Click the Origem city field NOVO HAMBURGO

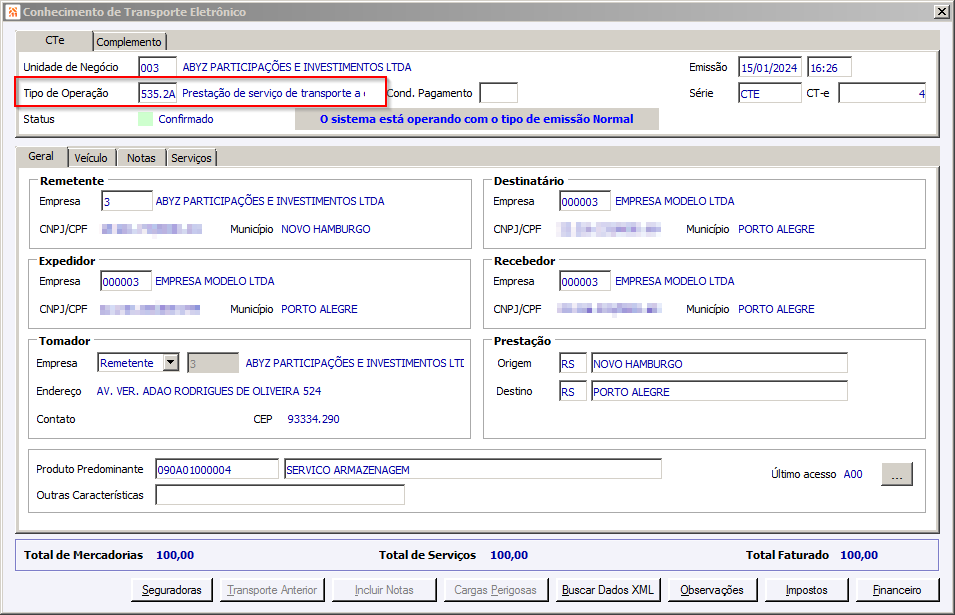[x=719, y=364]
